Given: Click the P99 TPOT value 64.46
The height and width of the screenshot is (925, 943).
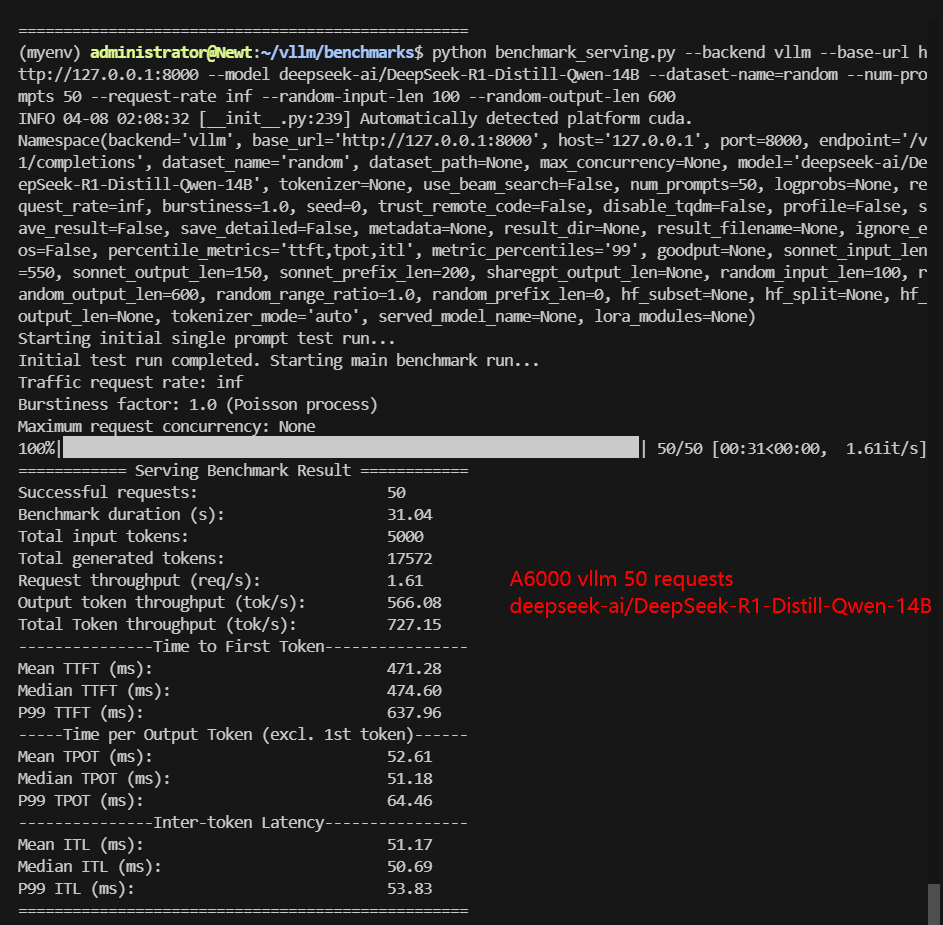Looking at the screenshot, I should point(410,801).
